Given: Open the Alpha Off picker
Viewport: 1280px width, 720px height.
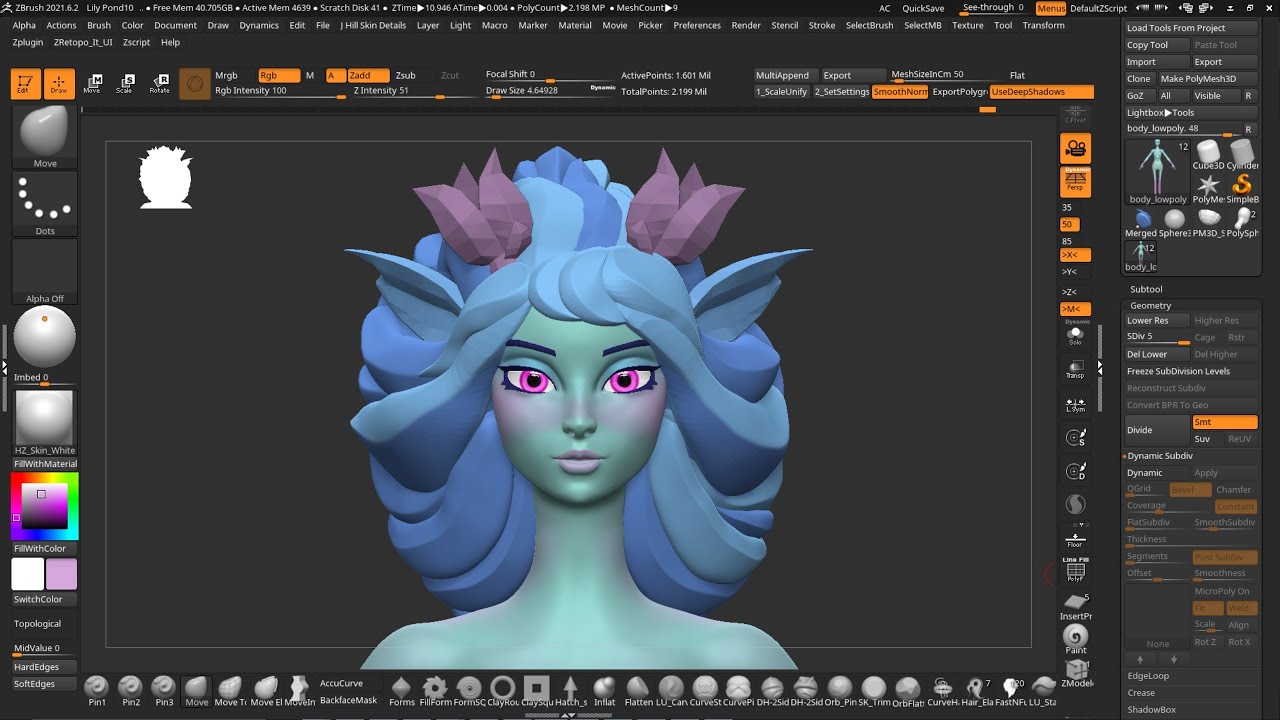Looking at the screenshot, I should point(45,272).
